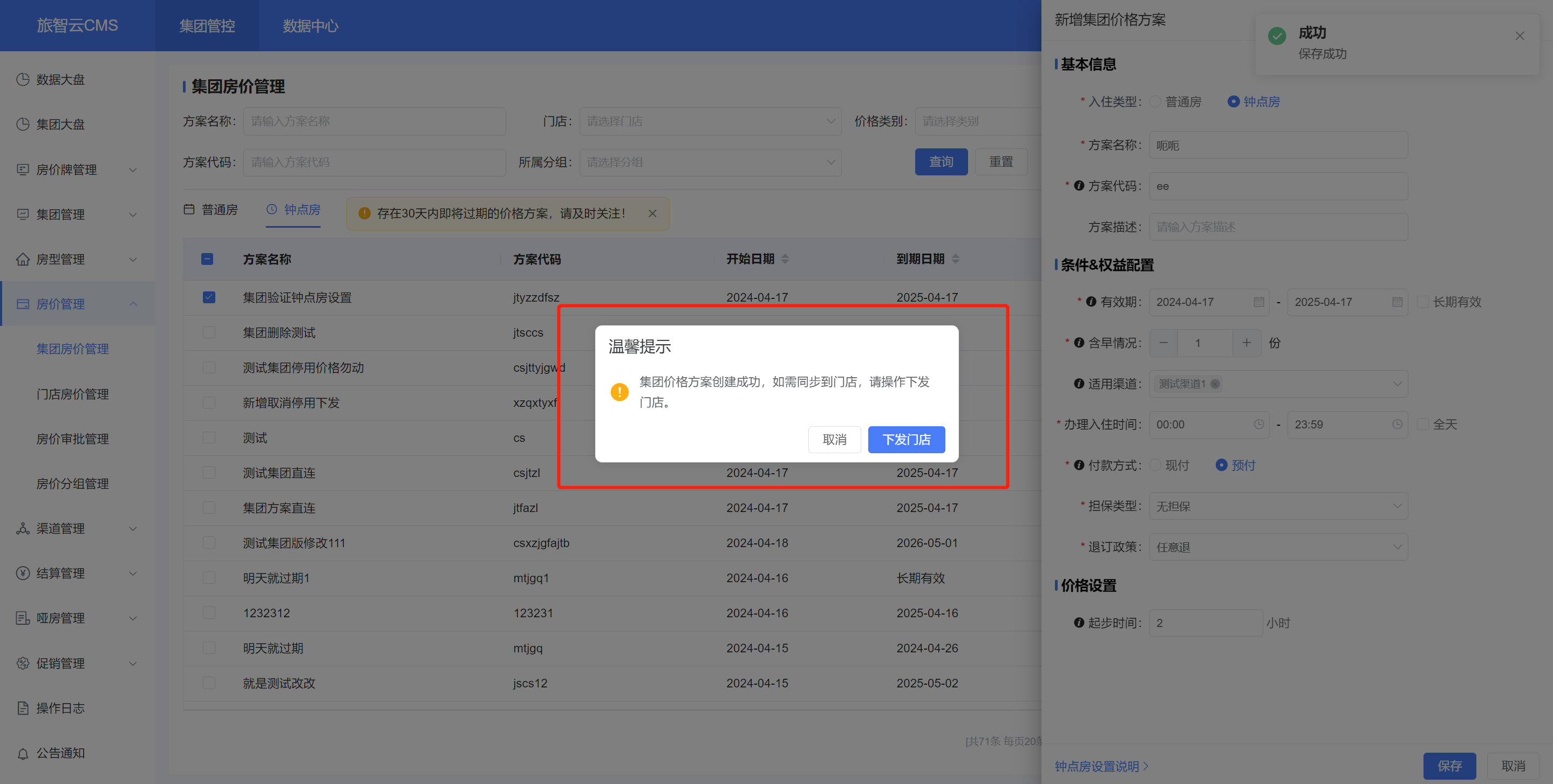Click the 房型管理 house icon

coord(23,259)
